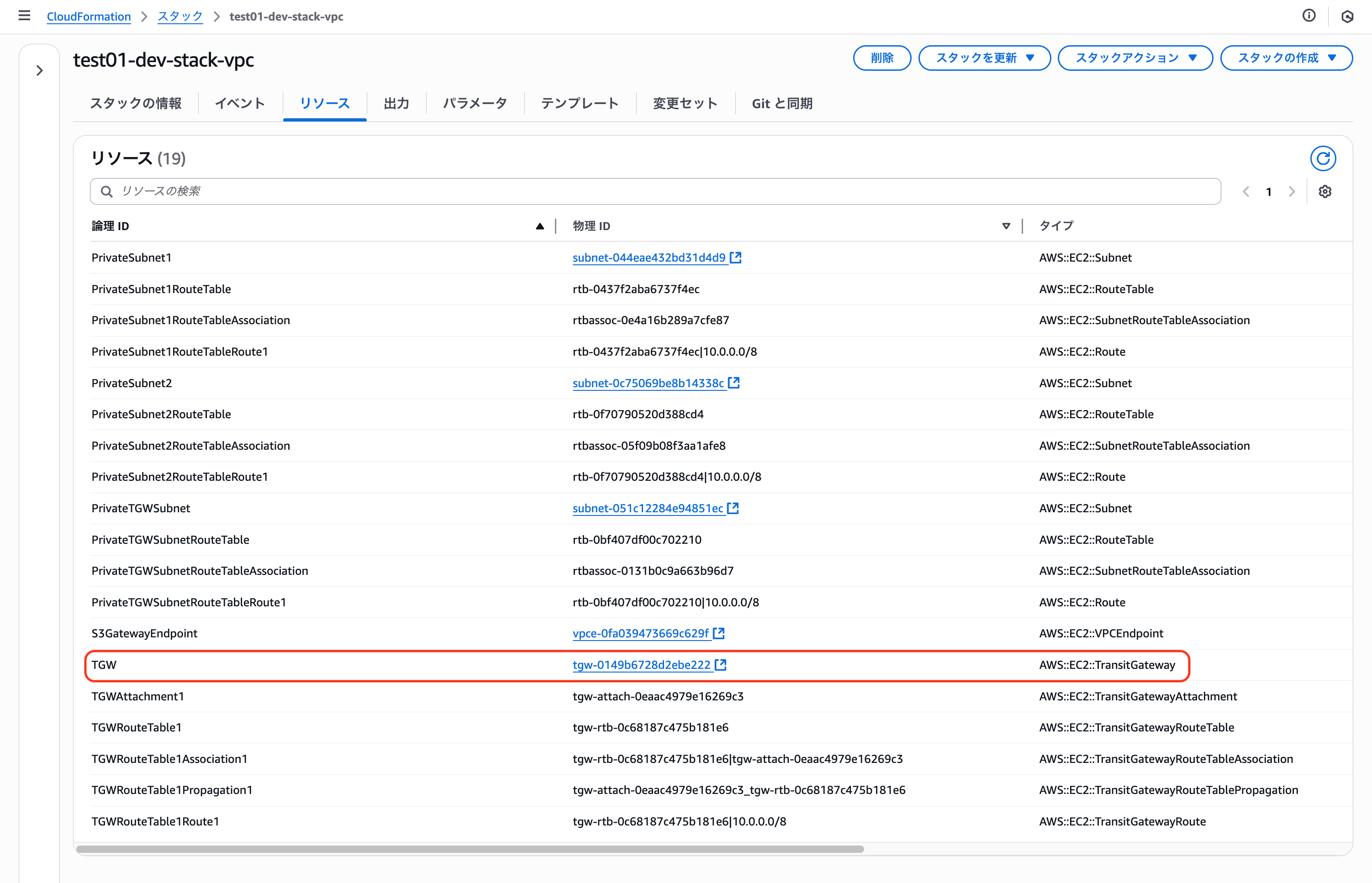
Task: Sort by 物理 ID column arrow
Action: 1006,226
